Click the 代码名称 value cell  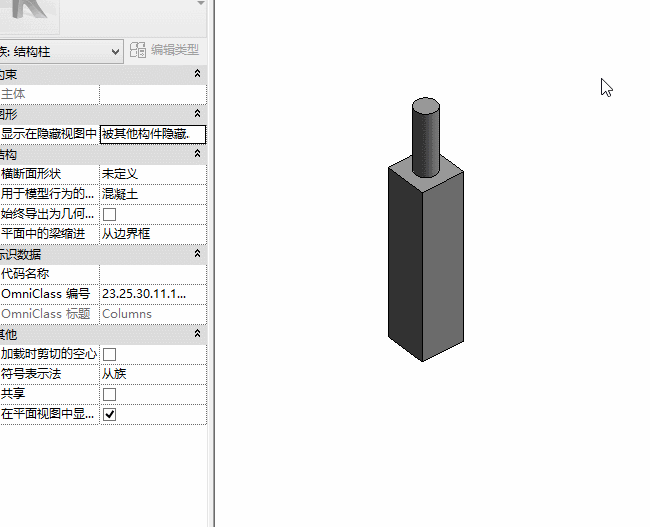point(153,274)
